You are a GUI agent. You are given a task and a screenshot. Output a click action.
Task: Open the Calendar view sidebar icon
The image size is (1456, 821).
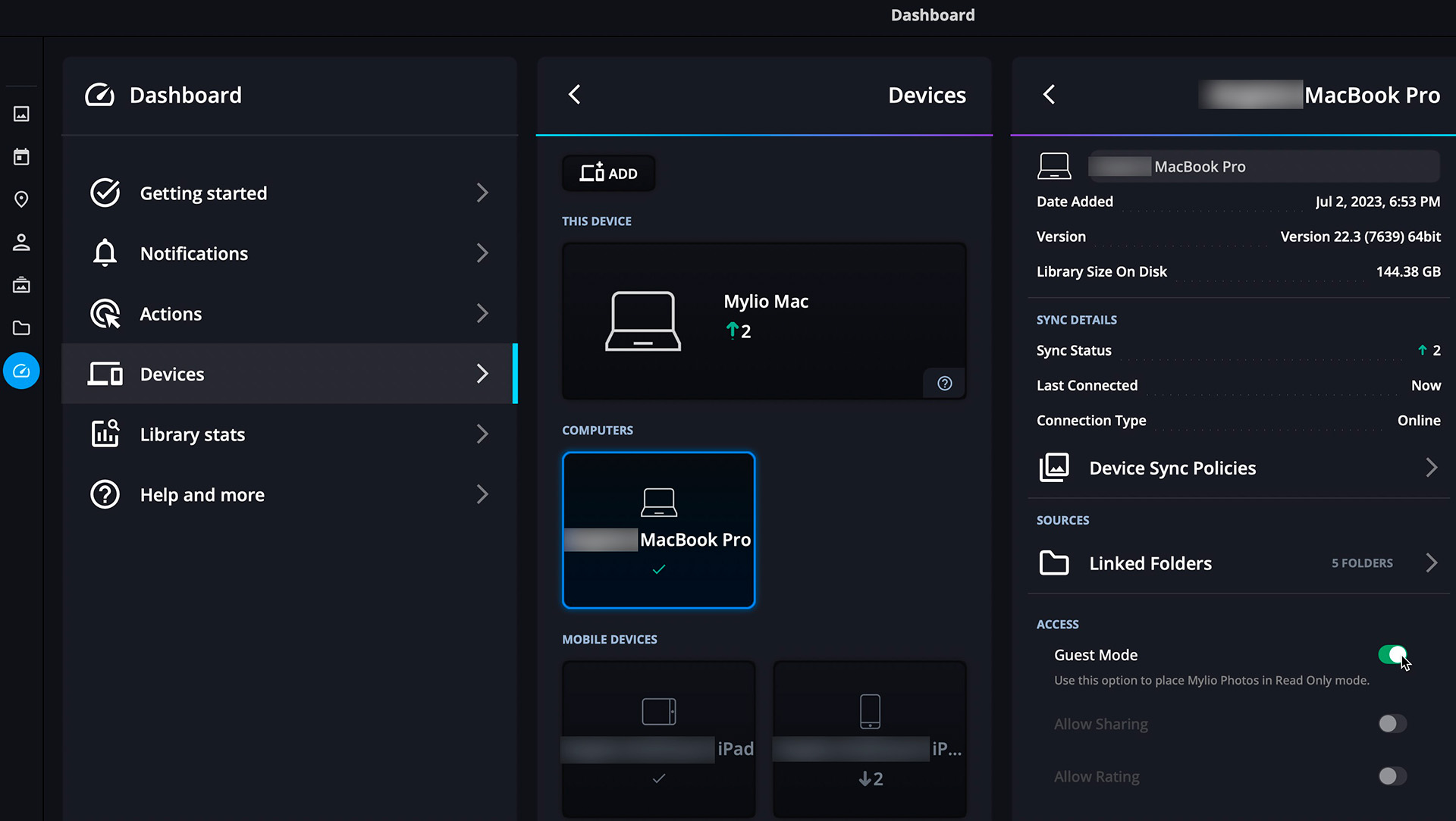21,157
